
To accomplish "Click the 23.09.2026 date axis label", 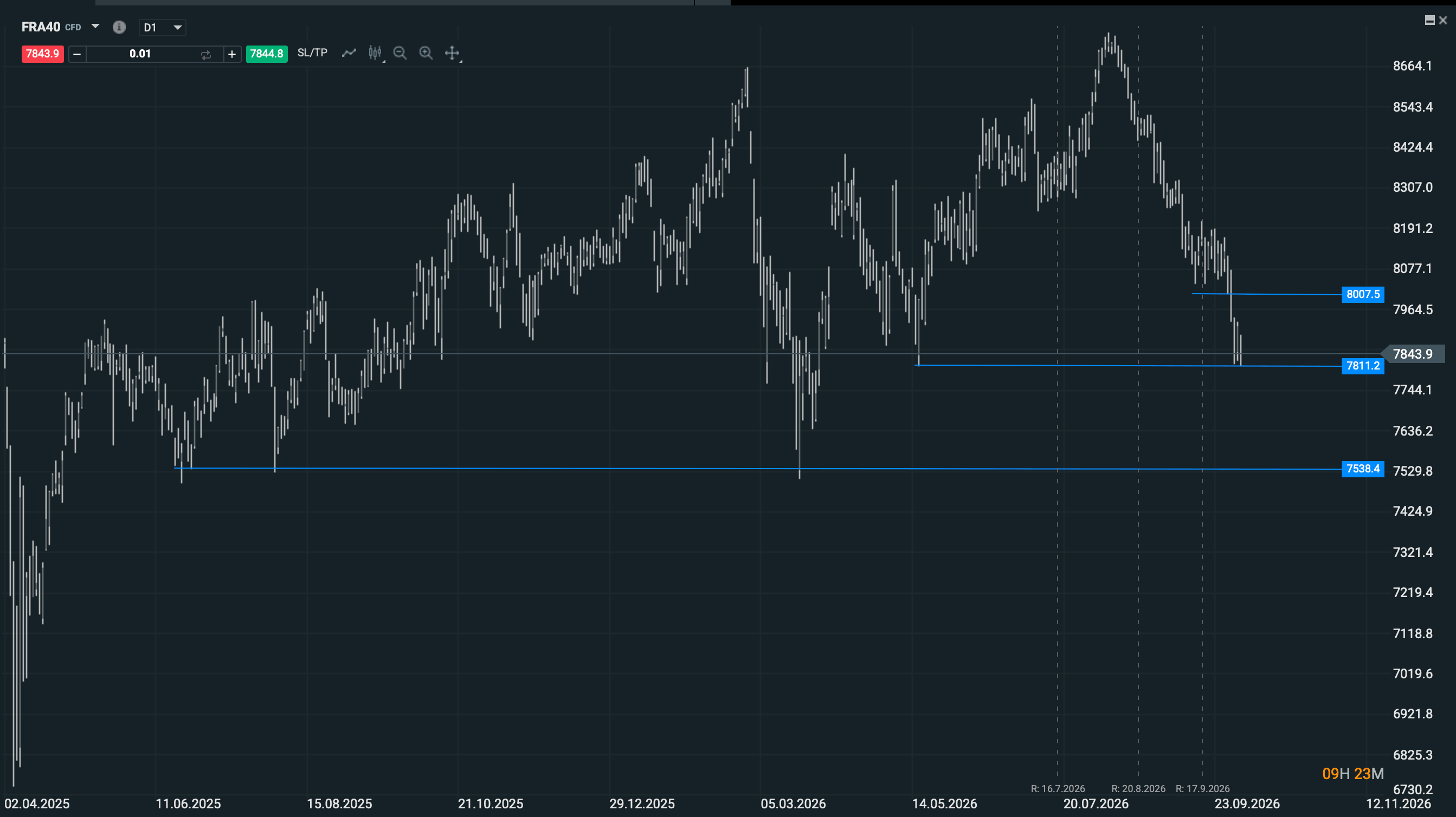I will point(1247,804).
